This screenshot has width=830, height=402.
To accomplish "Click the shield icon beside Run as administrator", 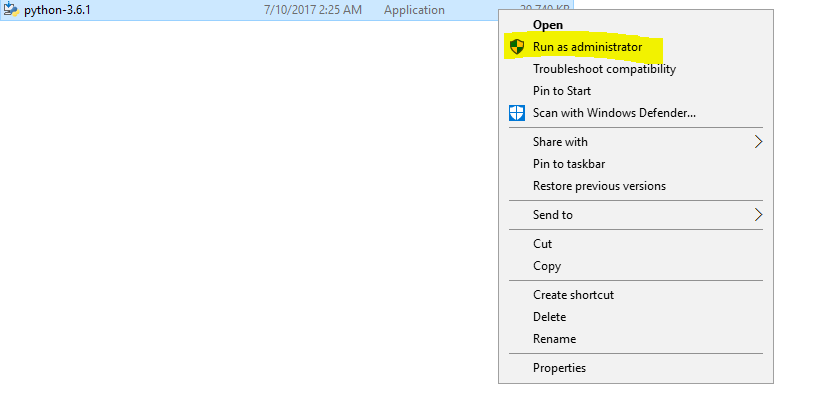I will 517,47.
